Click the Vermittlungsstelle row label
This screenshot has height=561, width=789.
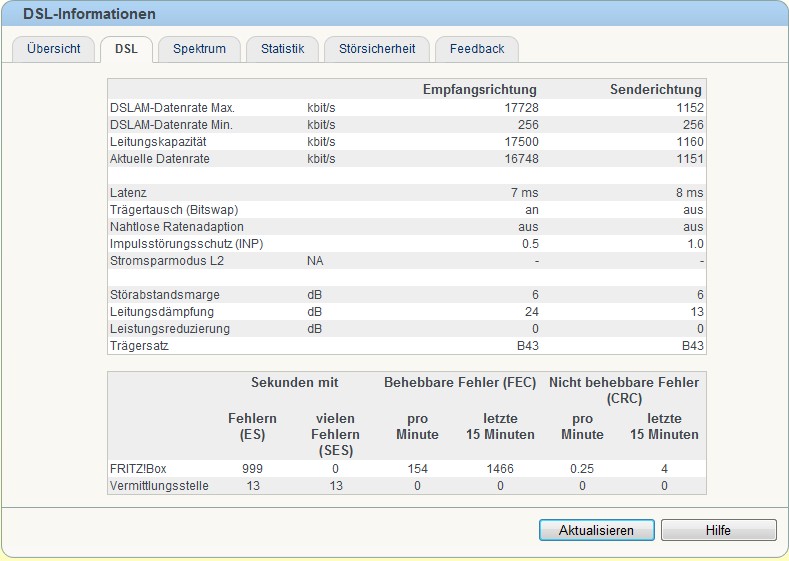tap(159, 486)
